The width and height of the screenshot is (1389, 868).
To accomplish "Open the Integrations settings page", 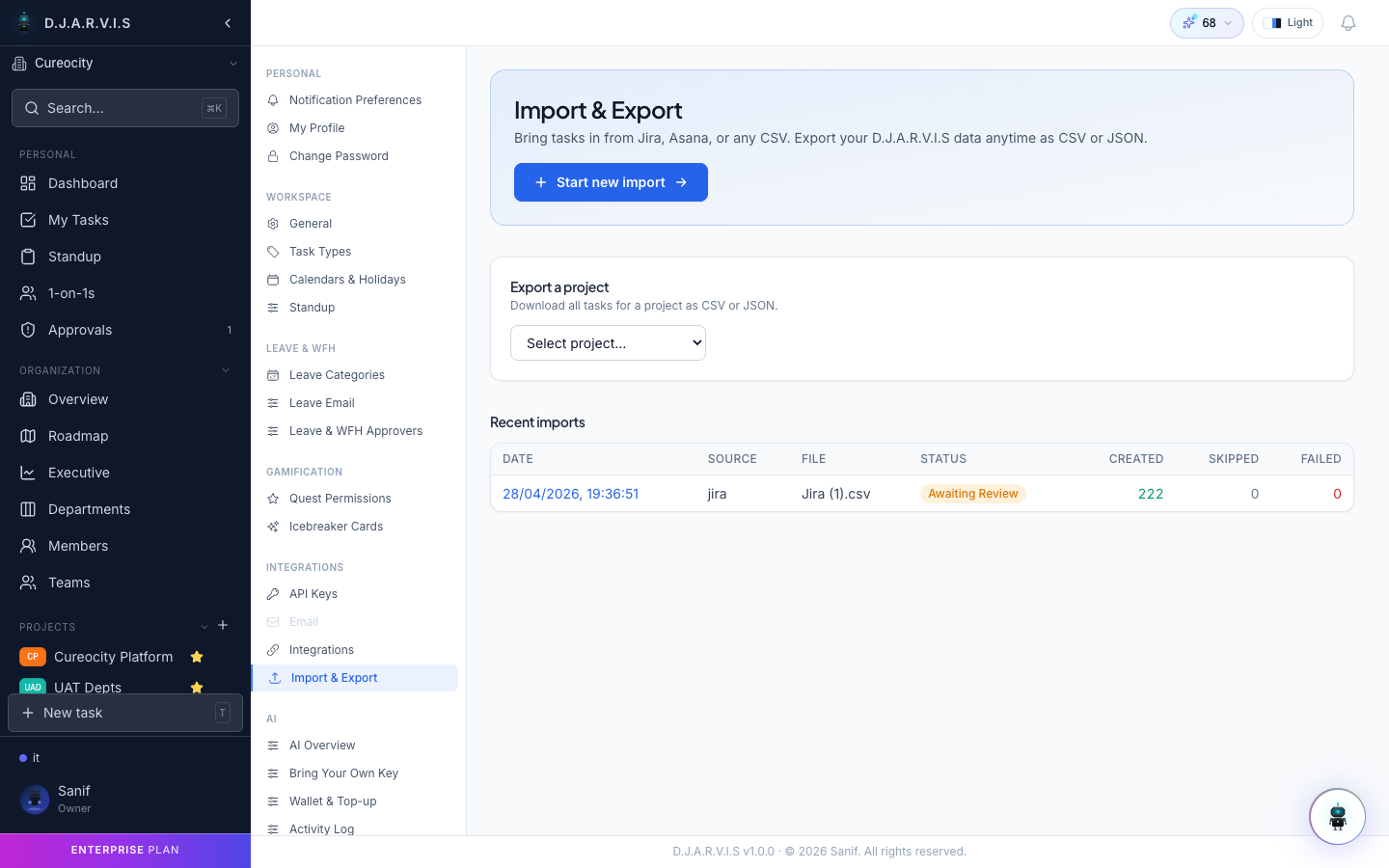I will coord(355,650).
